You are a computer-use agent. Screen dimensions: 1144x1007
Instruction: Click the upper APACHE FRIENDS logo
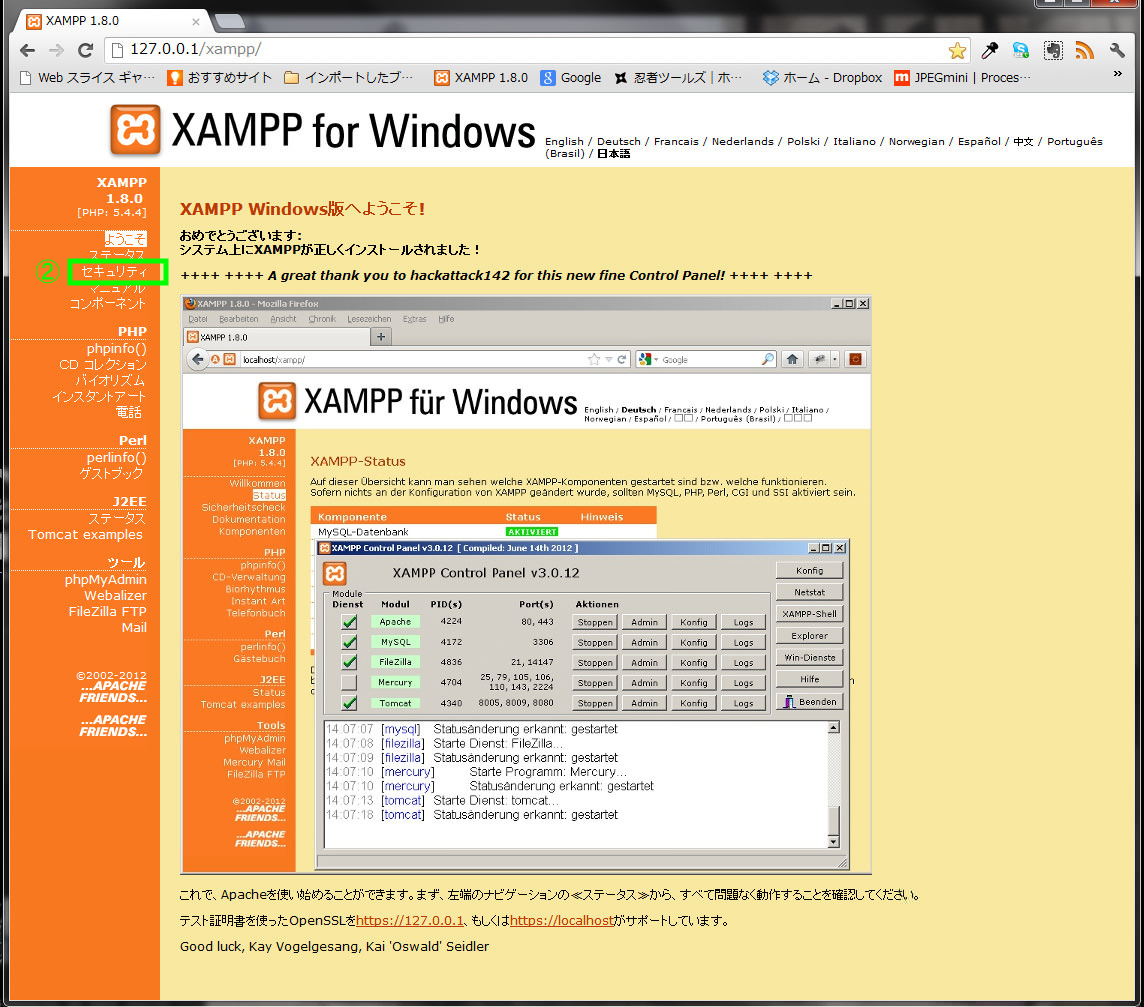[x=113, y=692]
